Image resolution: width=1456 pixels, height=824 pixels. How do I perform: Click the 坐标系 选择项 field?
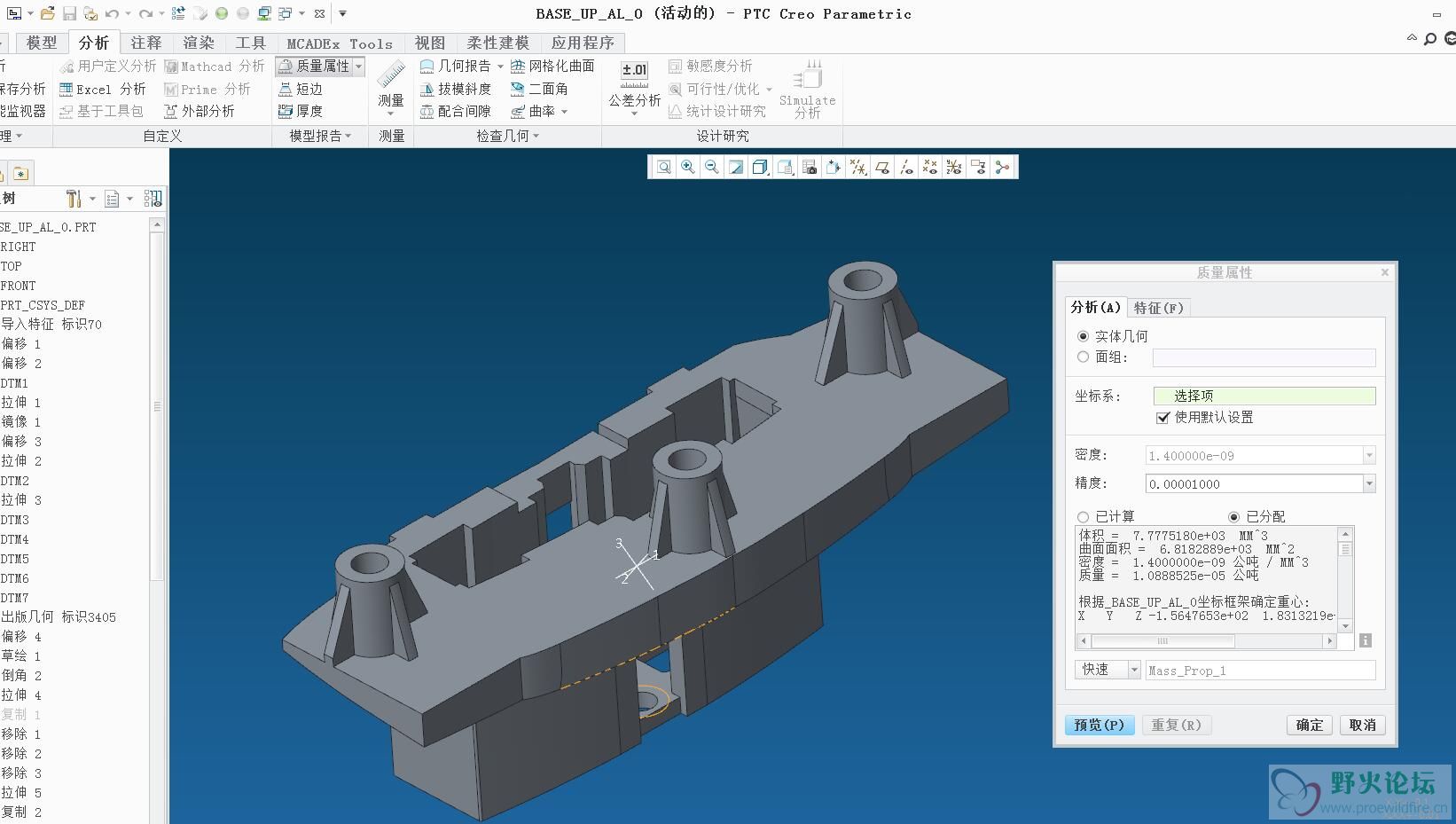coord(1264,396)
